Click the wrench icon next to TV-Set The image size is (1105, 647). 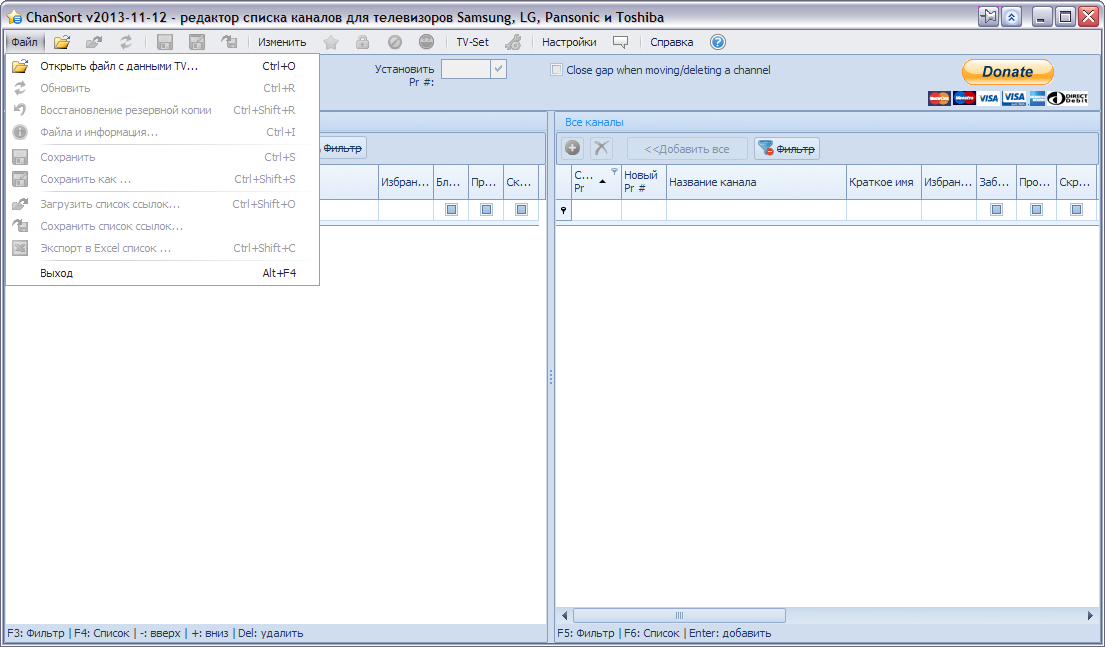coord(513,42)
